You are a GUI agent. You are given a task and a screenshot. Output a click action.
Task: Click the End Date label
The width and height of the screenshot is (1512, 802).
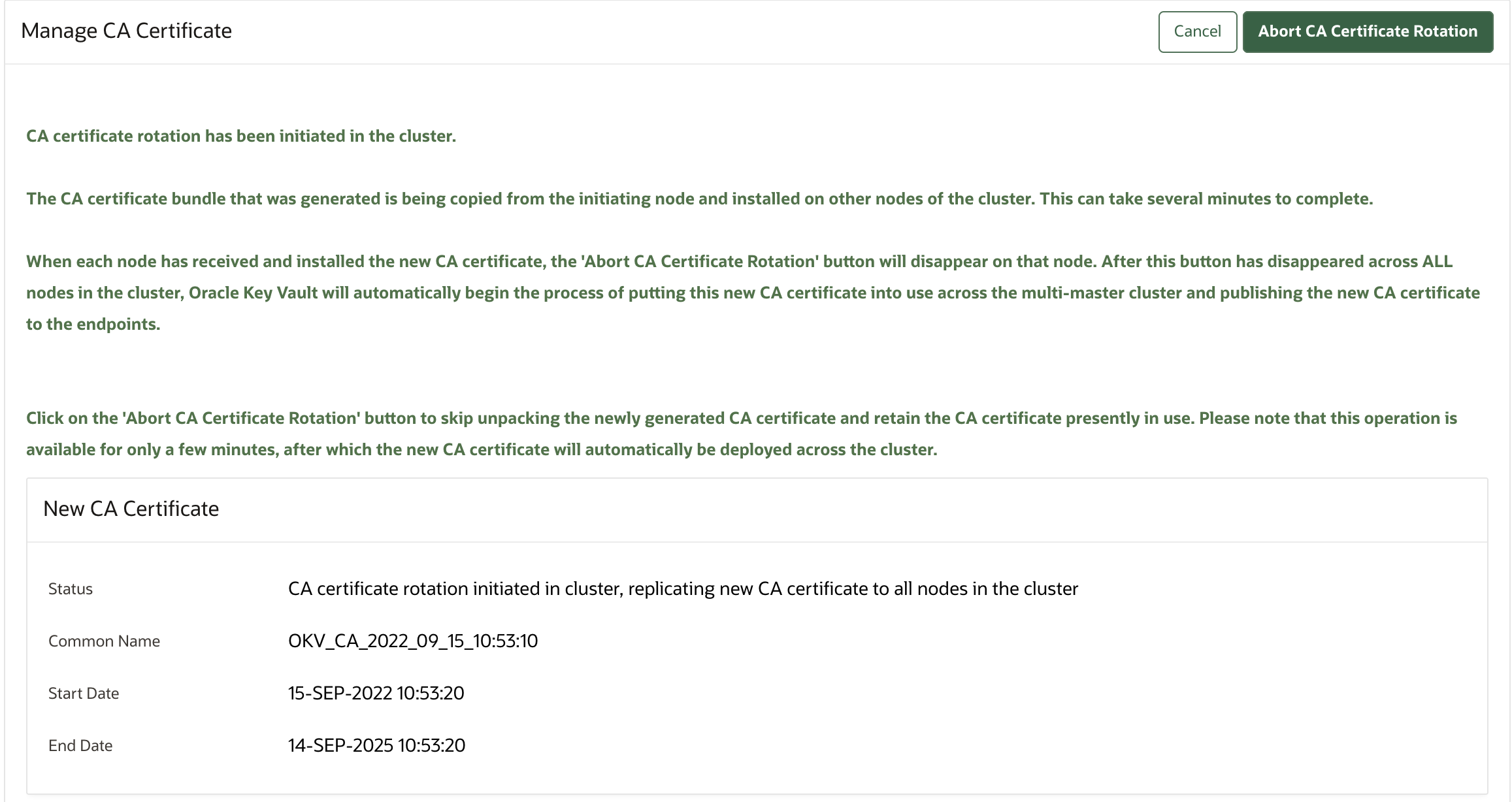pos(79,745)
